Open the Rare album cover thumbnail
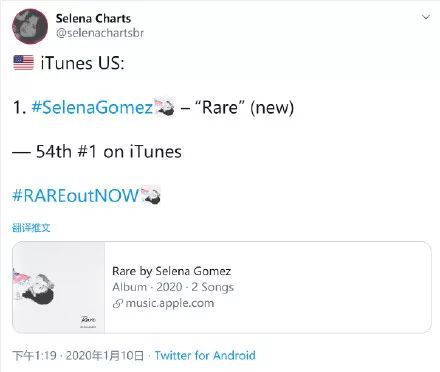The width and height of the screenshot is (440, 372). pos(59,287)
